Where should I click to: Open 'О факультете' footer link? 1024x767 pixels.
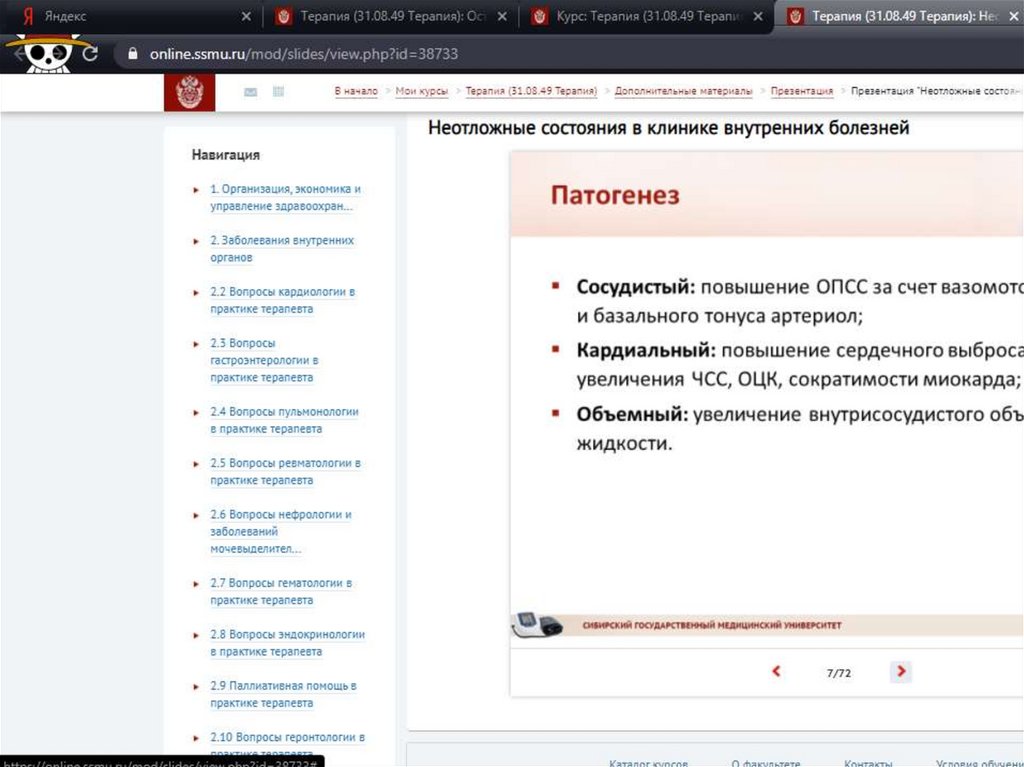coord(765,762)
